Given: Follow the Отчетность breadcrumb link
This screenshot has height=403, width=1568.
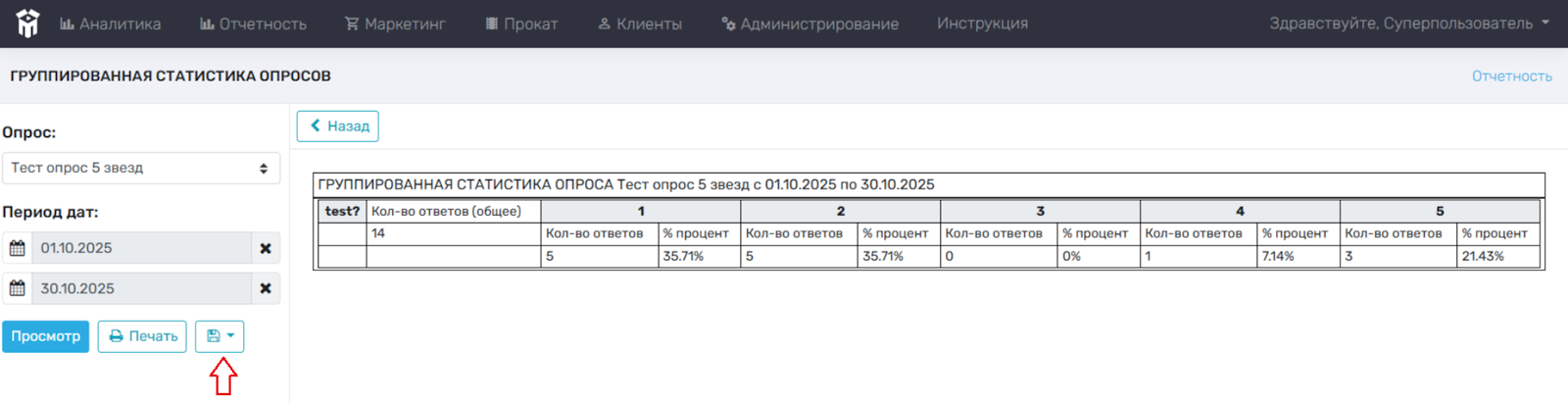Looking at the screenshot, I should [1511, 76].
